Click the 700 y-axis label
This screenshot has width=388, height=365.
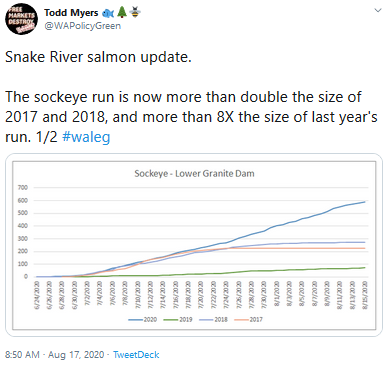(x=23, y=188)
